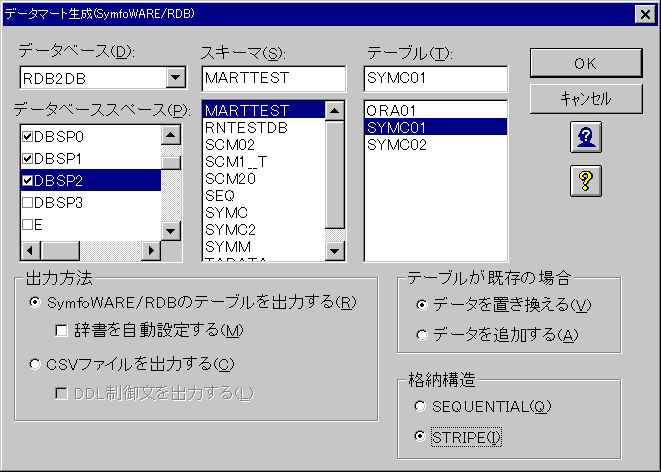Select SYMC2 in the schema list
This screenshot has height=472, width=661.
[264, 230]
